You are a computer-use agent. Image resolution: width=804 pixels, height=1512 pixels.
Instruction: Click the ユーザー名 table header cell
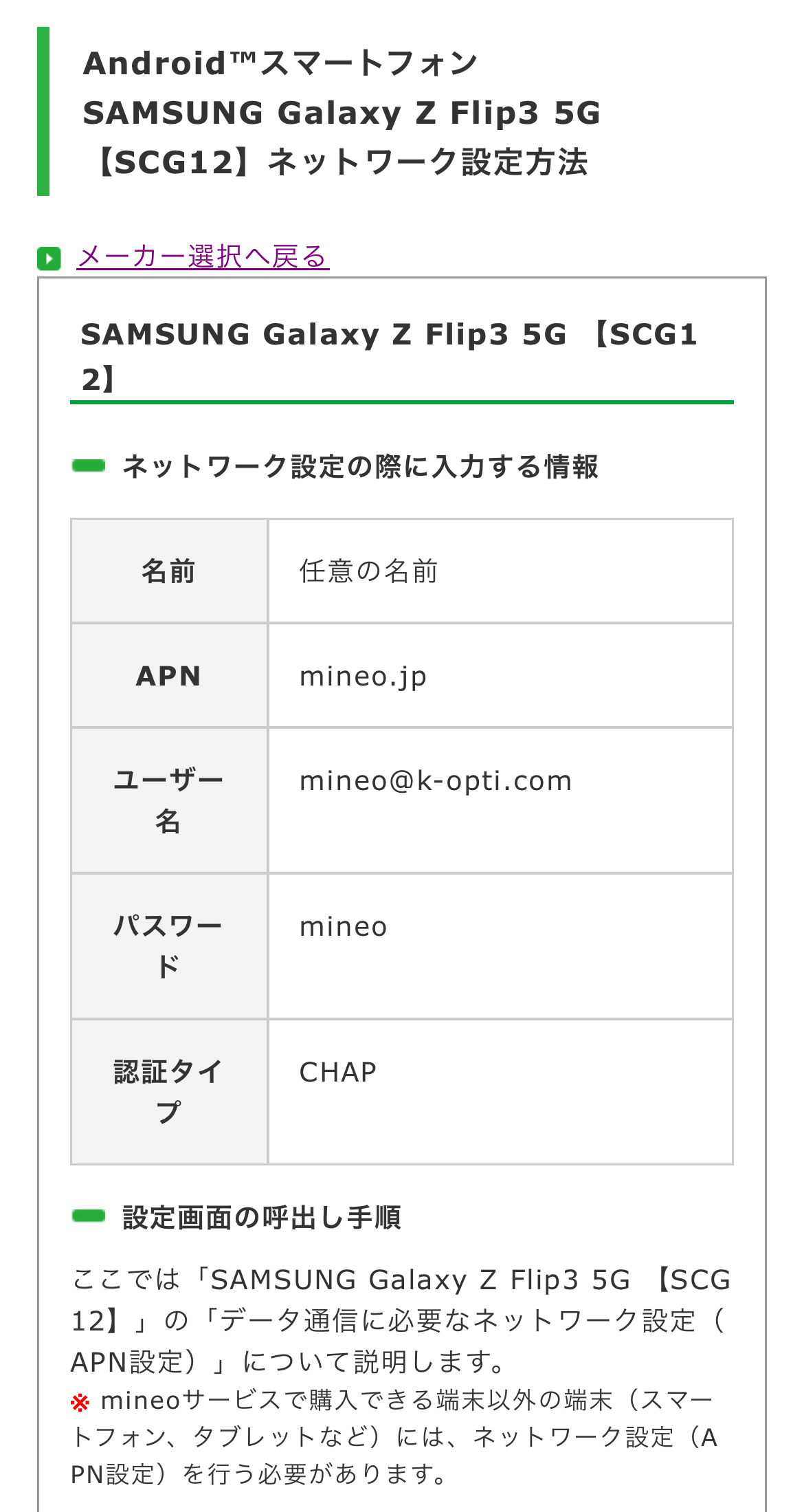(169, 800)
